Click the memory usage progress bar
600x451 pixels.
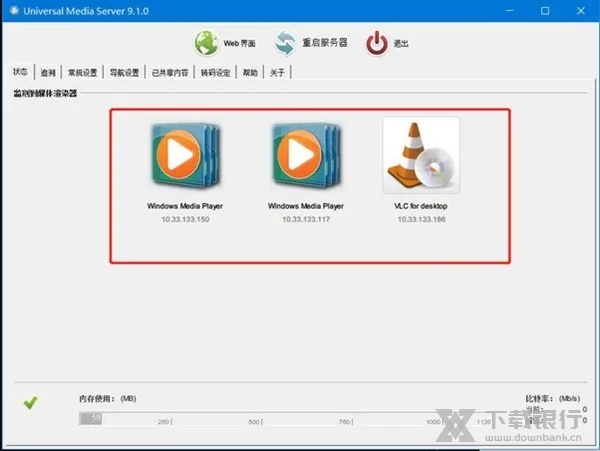[284, 418]
